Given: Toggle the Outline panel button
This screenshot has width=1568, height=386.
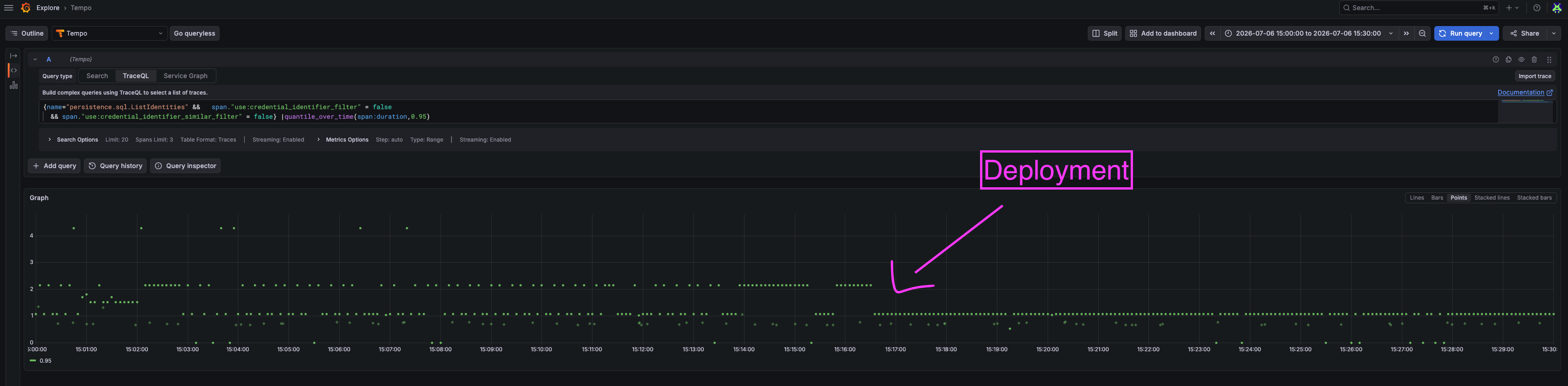Looking at the screenshot, I should pos(27,33).
